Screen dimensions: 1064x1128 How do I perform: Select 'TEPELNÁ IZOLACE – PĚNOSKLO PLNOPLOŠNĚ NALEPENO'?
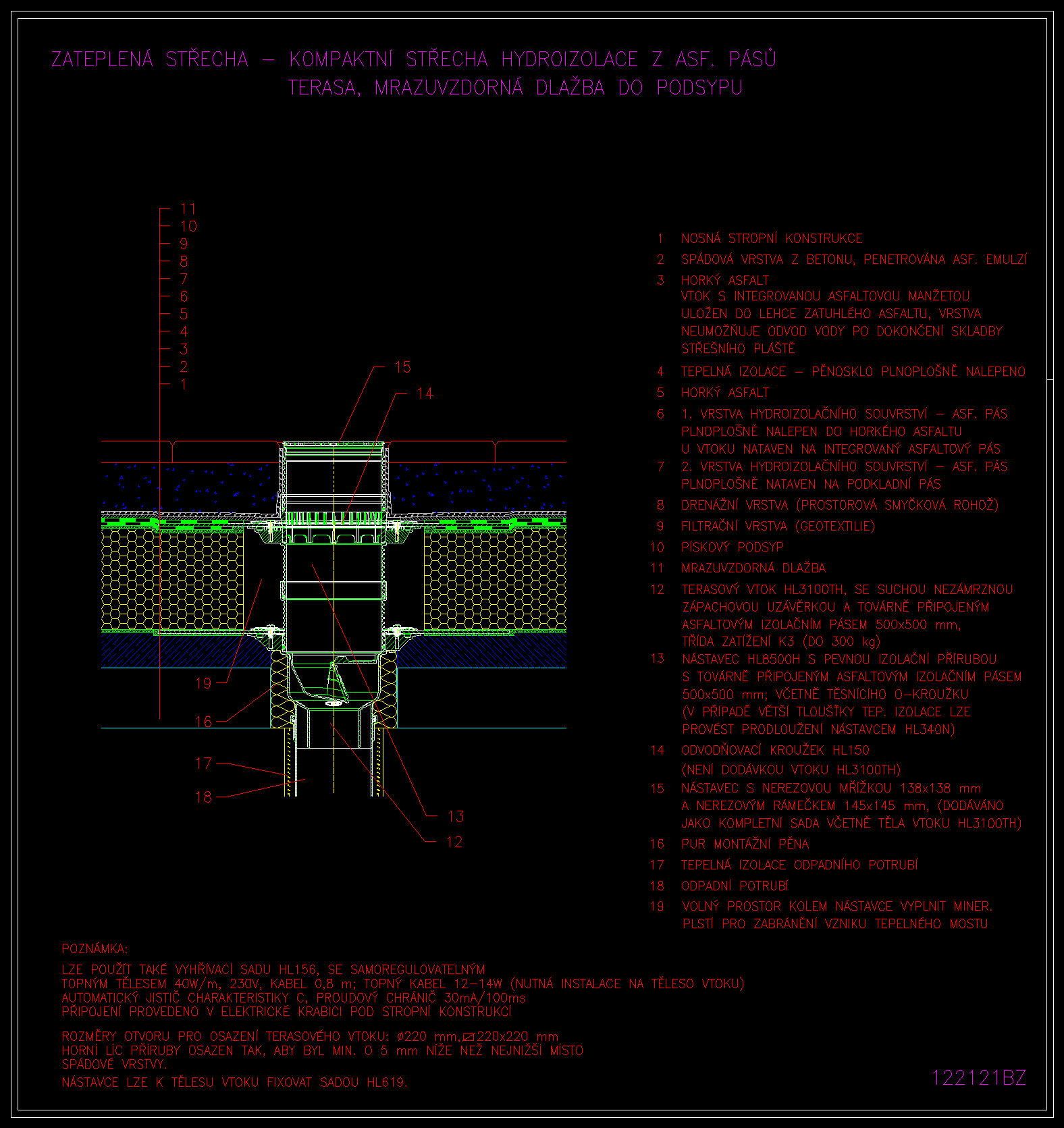point(853,371)
